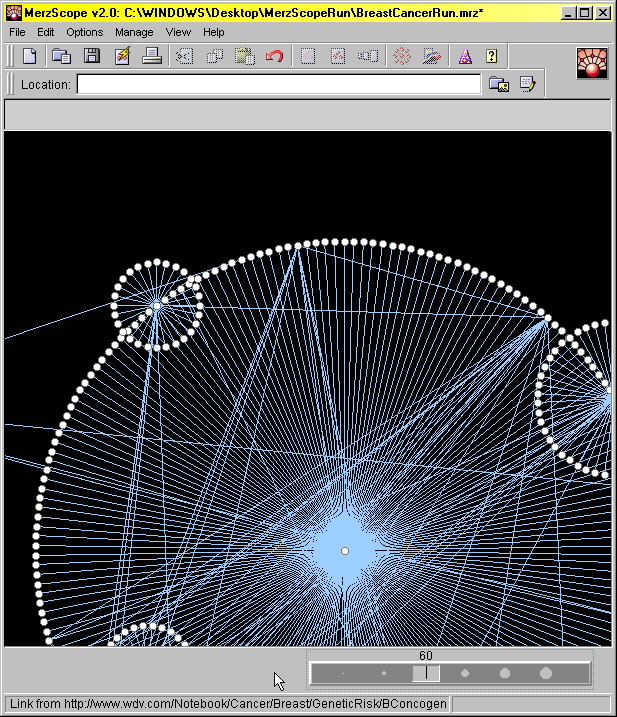Open the Edit menu
This screenshot has width=617, height=717.
point(46,32)
